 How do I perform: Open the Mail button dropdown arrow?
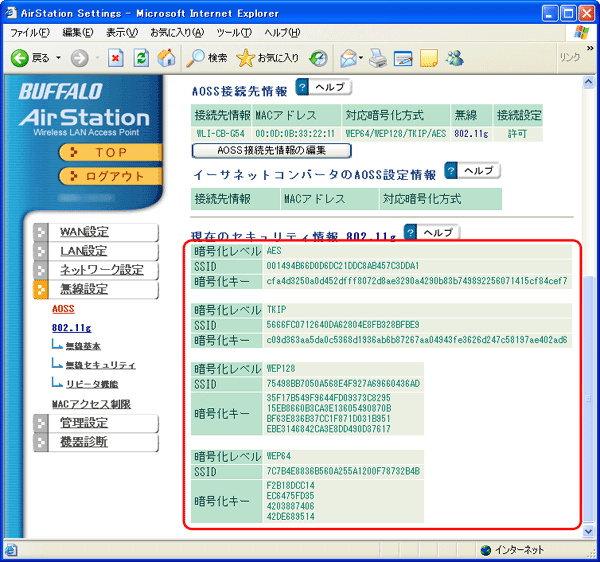[361, 58]
